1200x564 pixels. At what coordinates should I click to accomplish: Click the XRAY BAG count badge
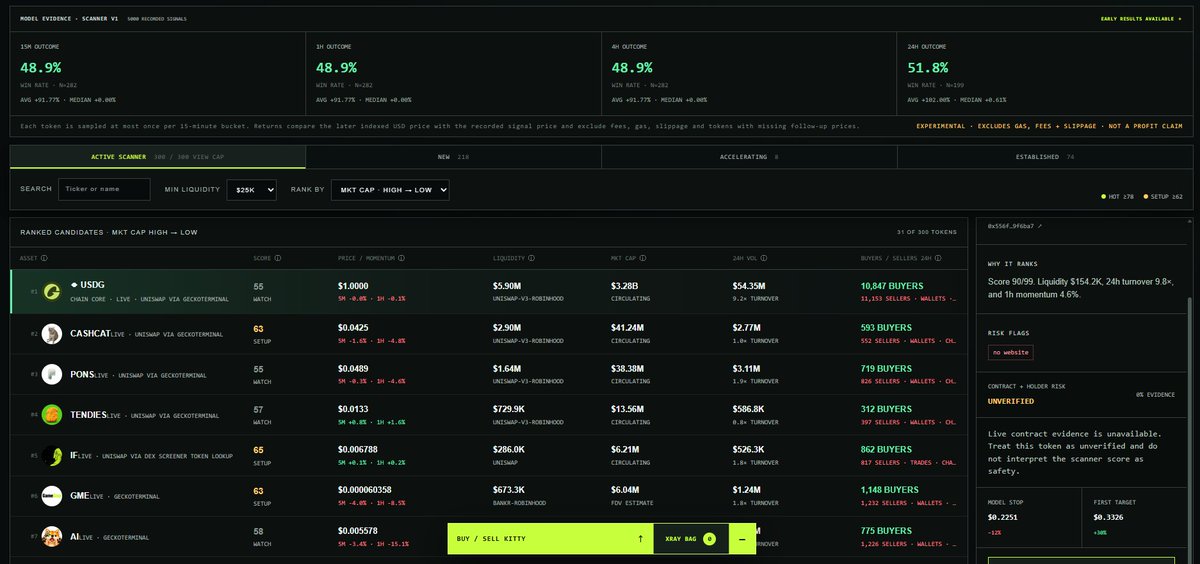tap(709, 538)
